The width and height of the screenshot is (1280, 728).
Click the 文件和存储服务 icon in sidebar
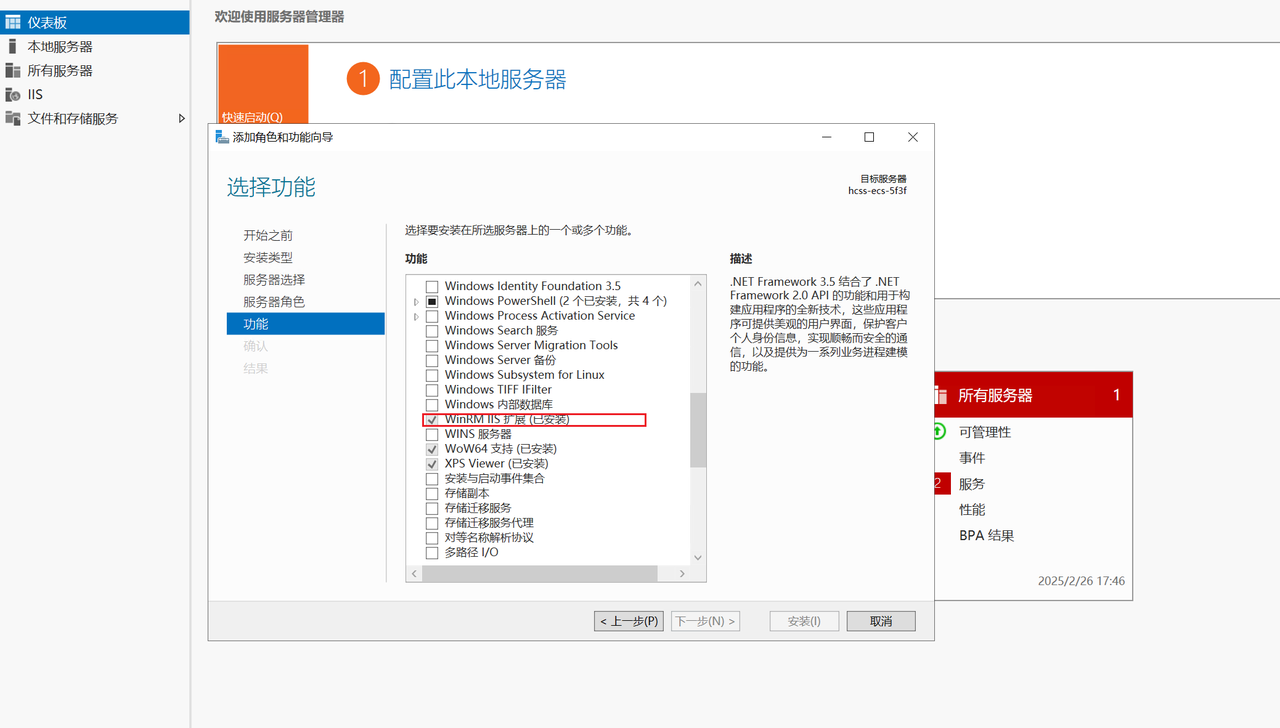pyautogui.click(x=13, y=118)
